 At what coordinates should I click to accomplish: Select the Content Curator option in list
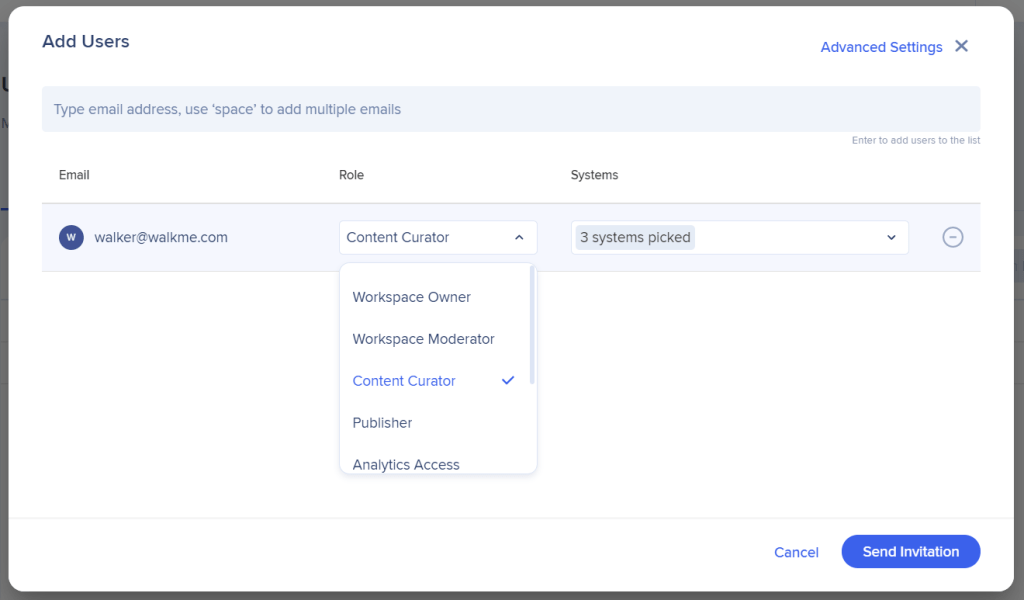pos(404,381)
